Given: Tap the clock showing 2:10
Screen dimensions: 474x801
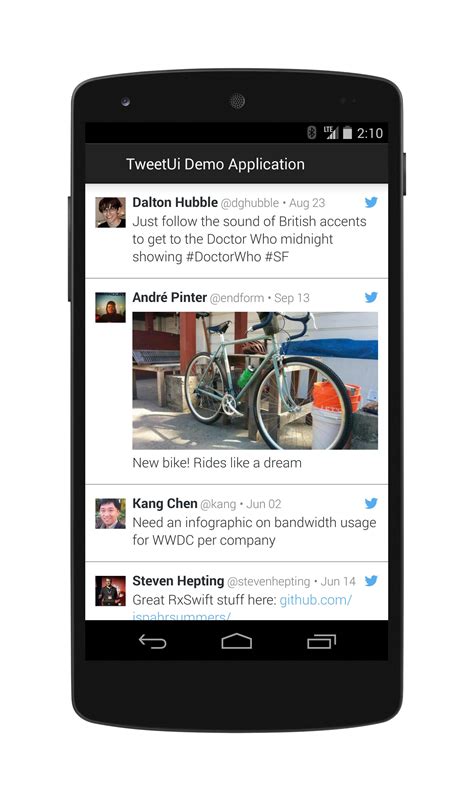Looking at the screenshot, I should (x=370, y=133).
